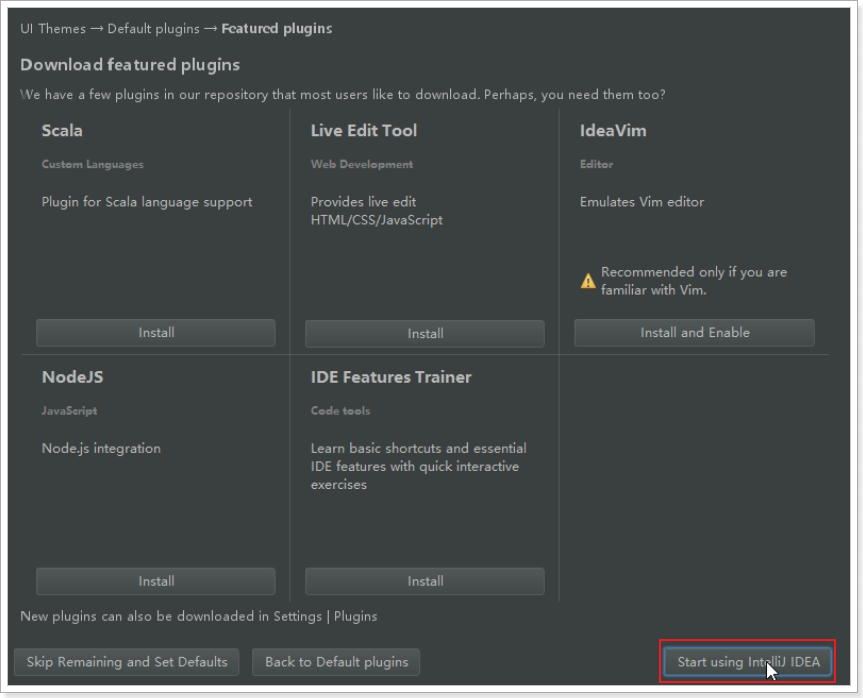
Task: Click Featured plugins in the breadcrumb
Action: 277,29
